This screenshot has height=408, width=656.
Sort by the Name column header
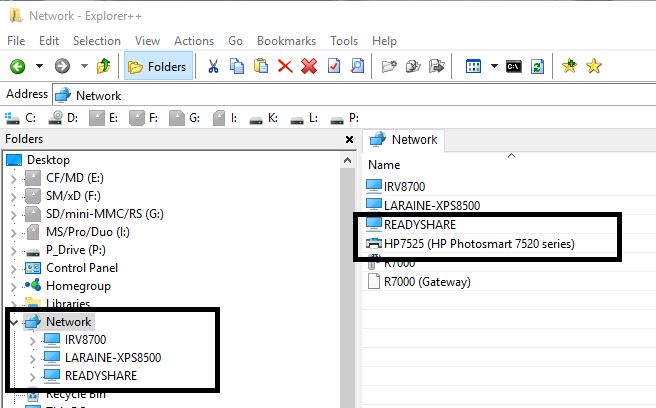pyautogui.click(x=384, y=165)
